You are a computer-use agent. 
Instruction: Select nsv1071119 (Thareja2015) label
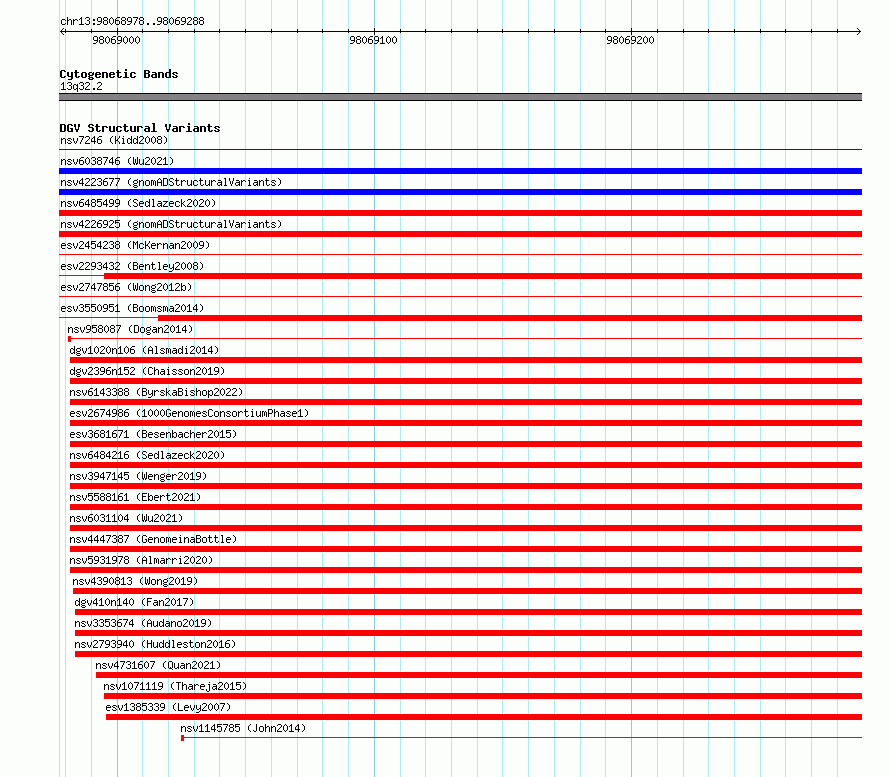pyautogui.click(x=175, y=686)
